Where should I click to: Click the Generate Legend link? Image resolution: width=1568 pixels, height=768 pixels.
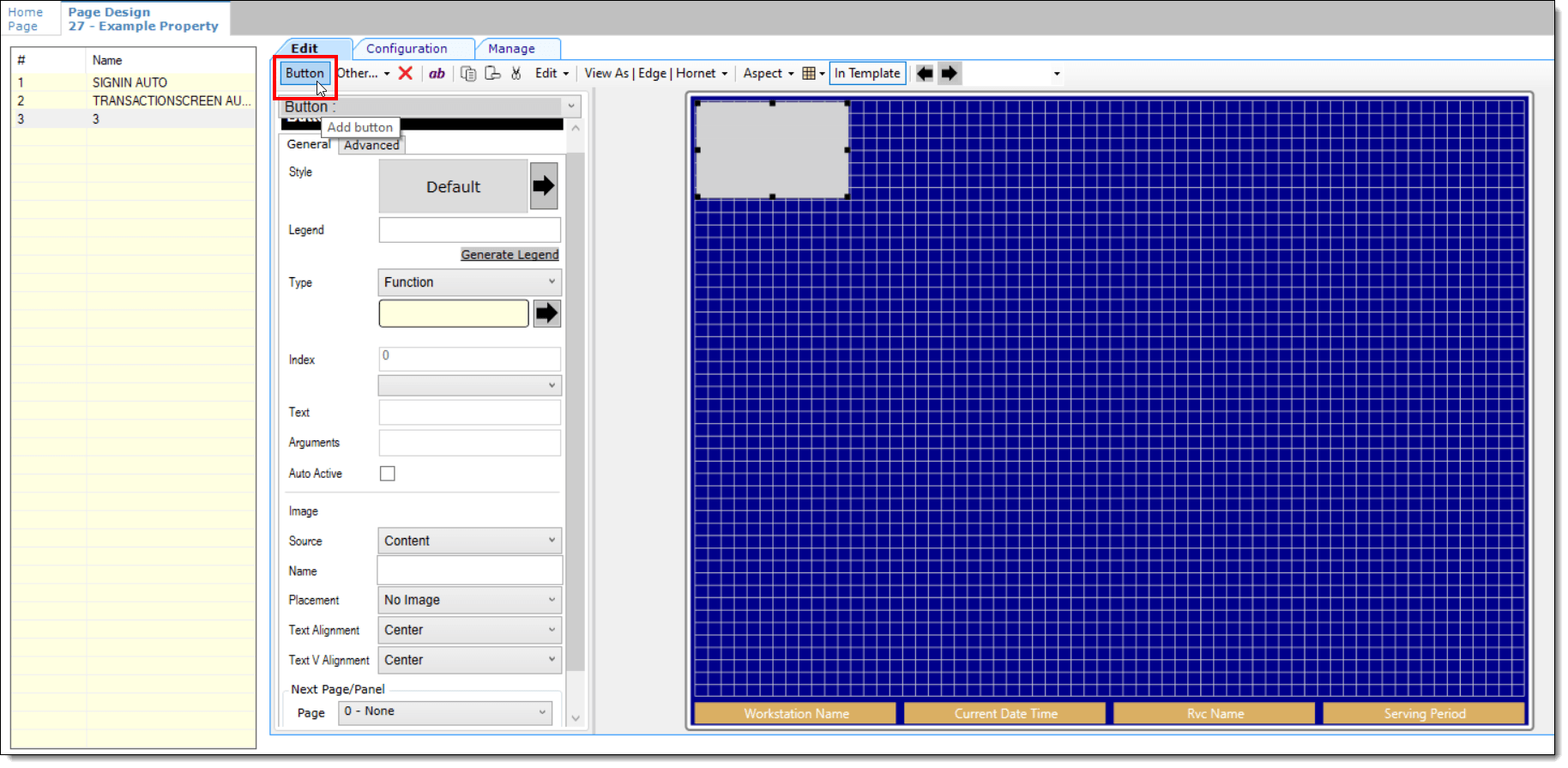tap(510, 255)
